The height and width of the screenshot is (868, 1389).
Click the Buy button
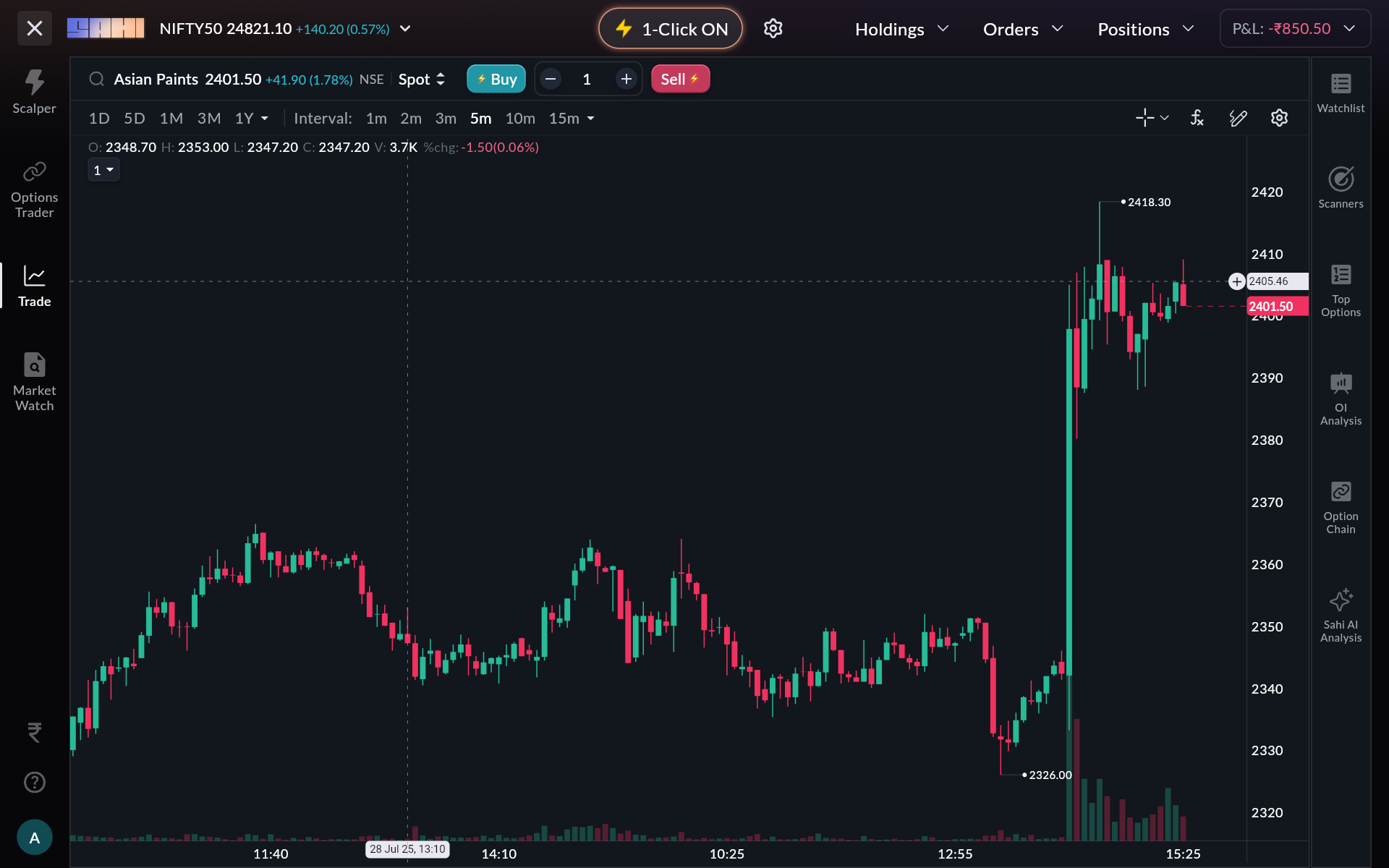(496, 80)
